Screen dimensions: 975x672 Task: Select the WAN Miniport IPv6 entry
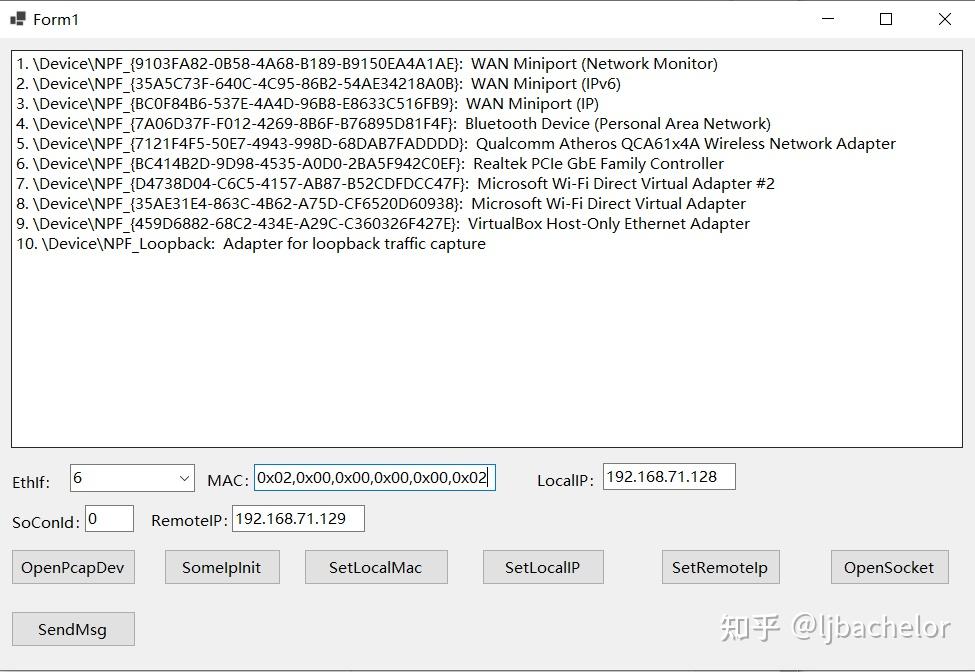[330, 83]
